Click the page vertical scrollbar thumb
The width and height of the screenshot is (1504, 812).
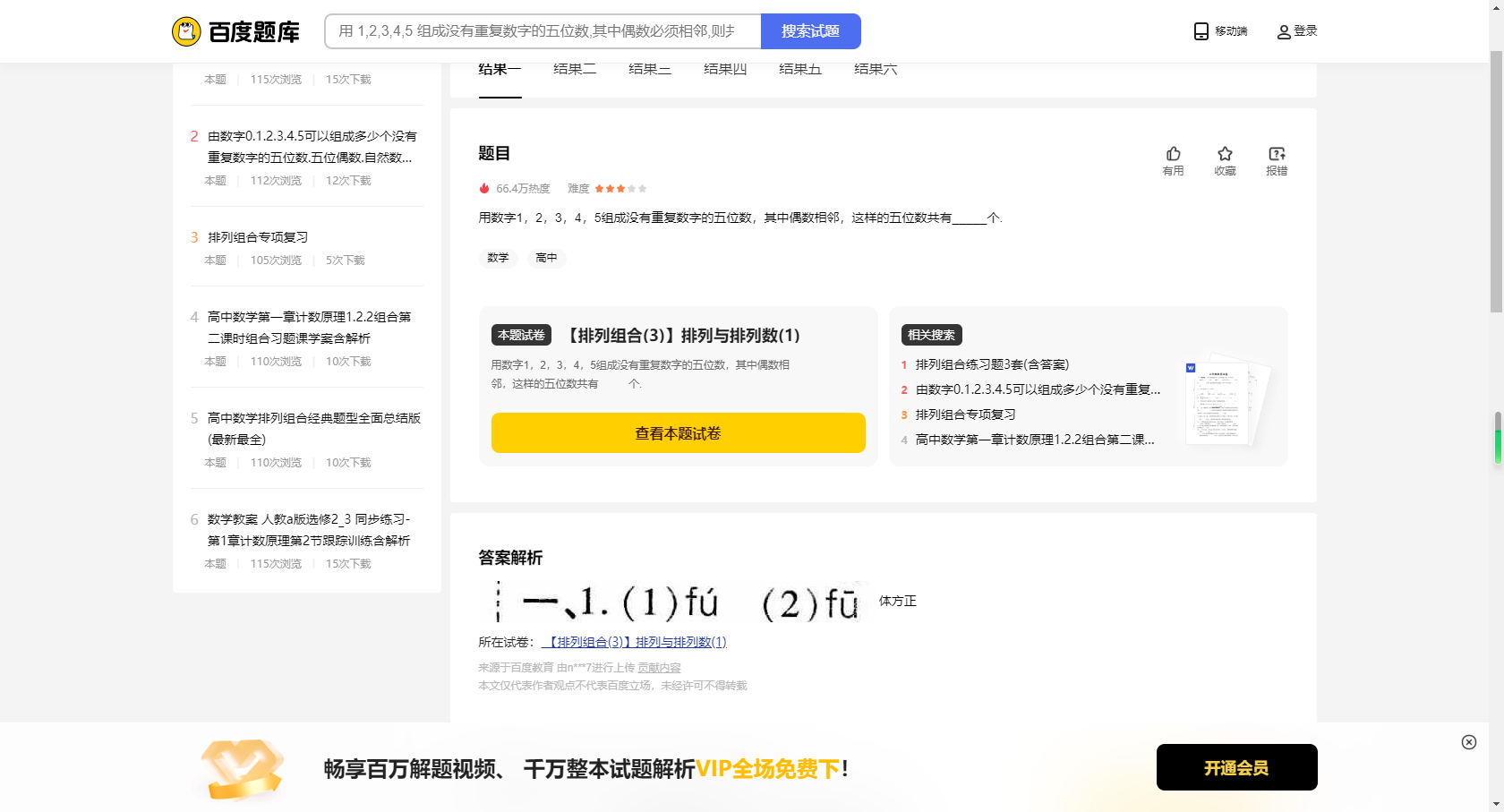[1496, 182]
